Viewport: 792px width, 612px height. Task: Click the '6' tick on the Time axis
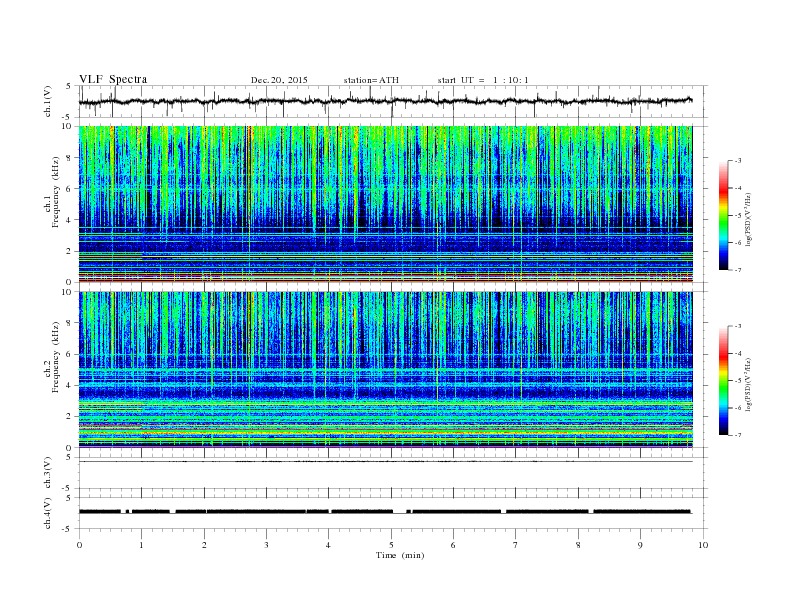click(453, 545)
